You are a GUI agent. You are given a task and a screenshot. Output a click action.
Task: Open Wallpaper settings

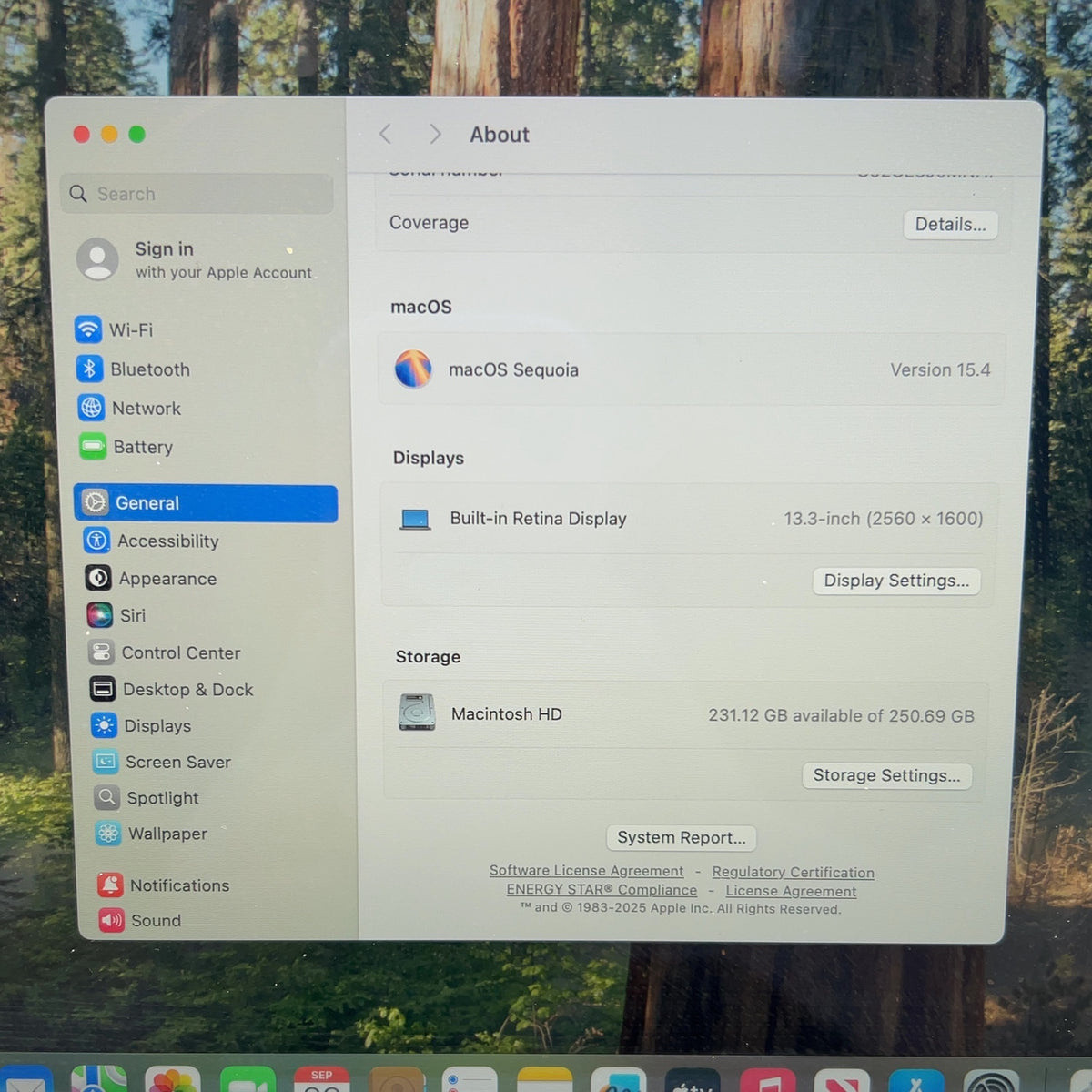tap(151, 833)
